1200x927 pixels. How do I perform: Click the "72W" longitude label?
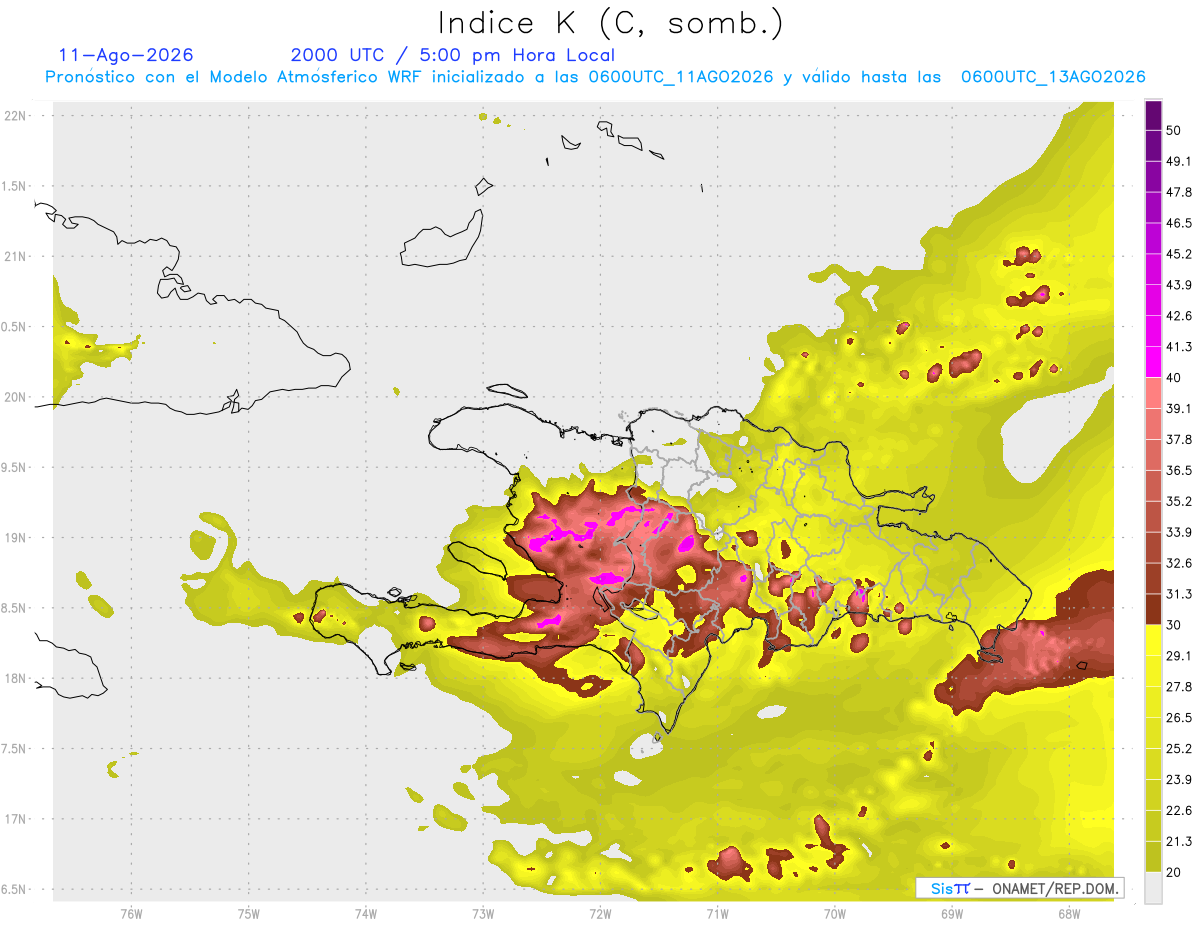(600, 914)
